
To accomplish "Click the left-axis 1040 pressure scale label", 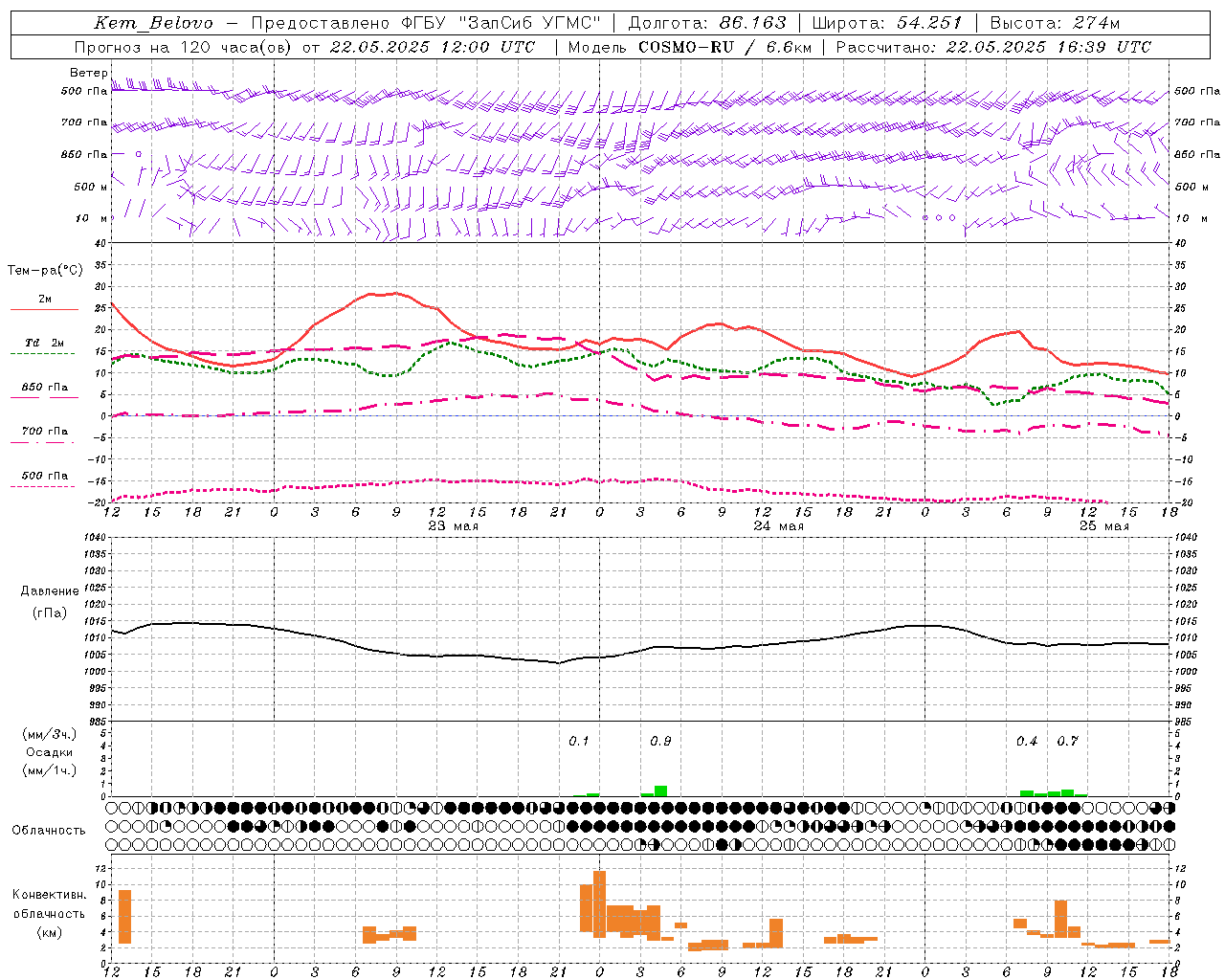I will click(x=96, y=538).
